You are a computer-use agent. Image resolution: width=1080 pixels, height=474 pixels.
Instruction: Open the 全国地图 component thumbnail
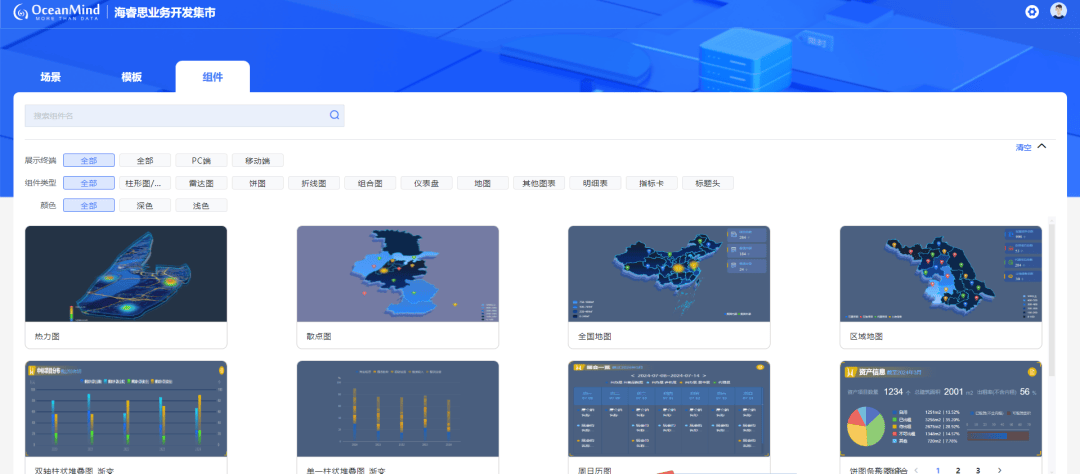click(x=669, y=274)
